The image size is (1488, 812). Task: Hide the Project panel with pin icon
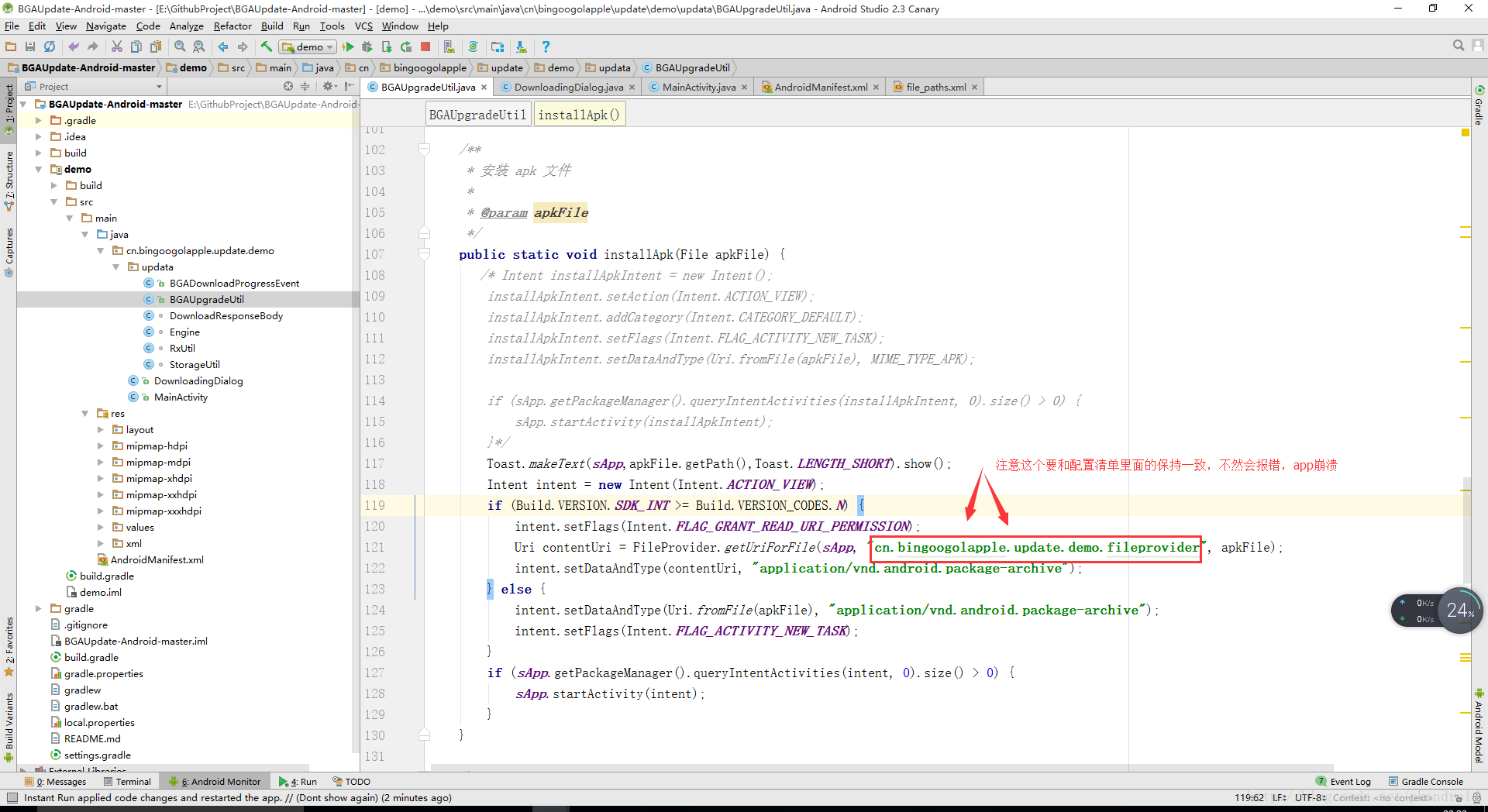click(x=350, y=86)
